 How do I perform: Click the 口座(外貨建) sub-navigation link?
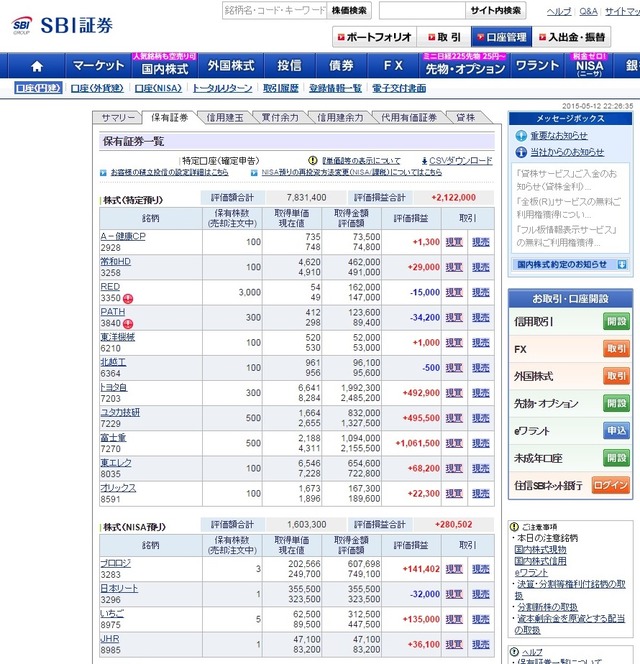coord(97,88)
